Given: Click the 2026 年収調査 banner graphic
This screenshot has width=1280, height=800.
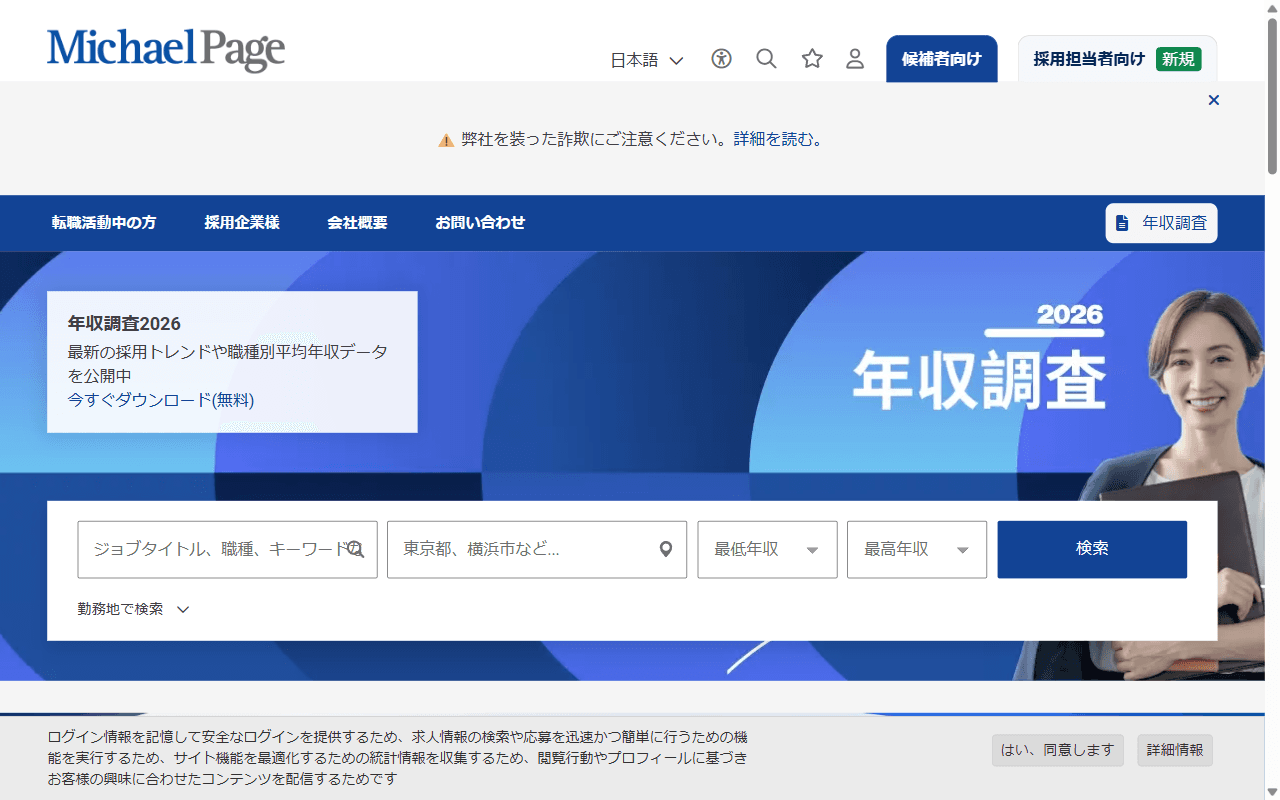Looking at the screenshot, I should coord(979,358).
